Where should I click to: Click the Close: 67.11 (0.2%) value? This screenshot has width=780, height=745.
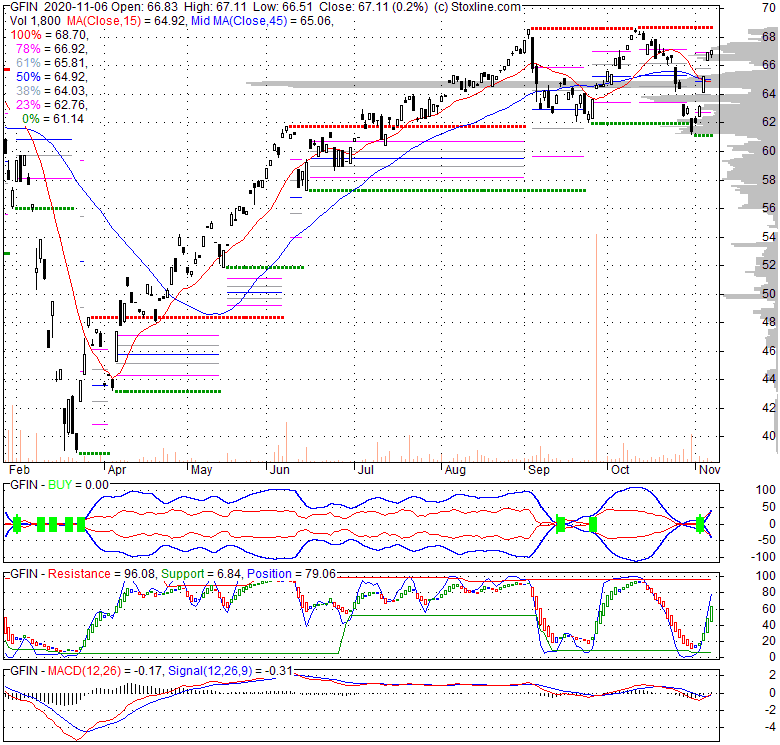click(373, 7)
